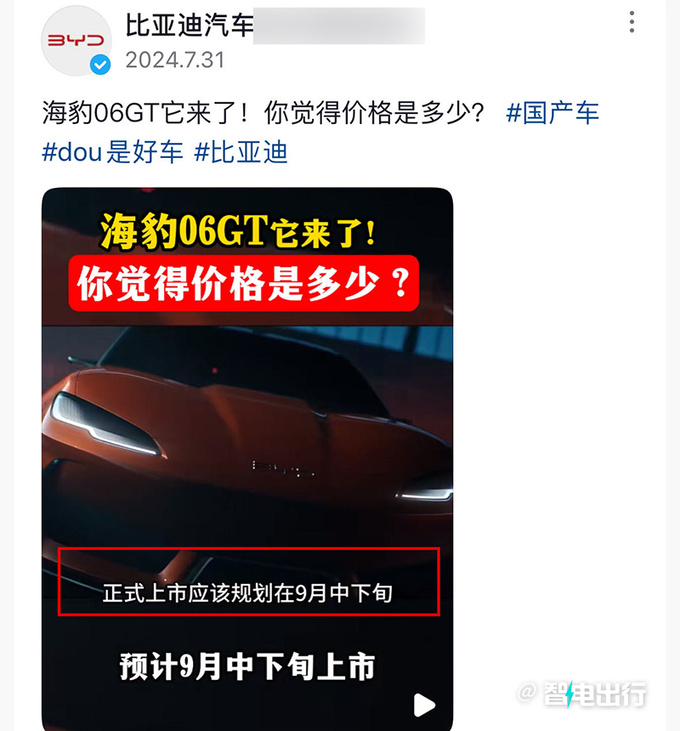680x731 pixels.
Task: Click the red 你觉得价格是多少 banner
Action: [244, 283]
